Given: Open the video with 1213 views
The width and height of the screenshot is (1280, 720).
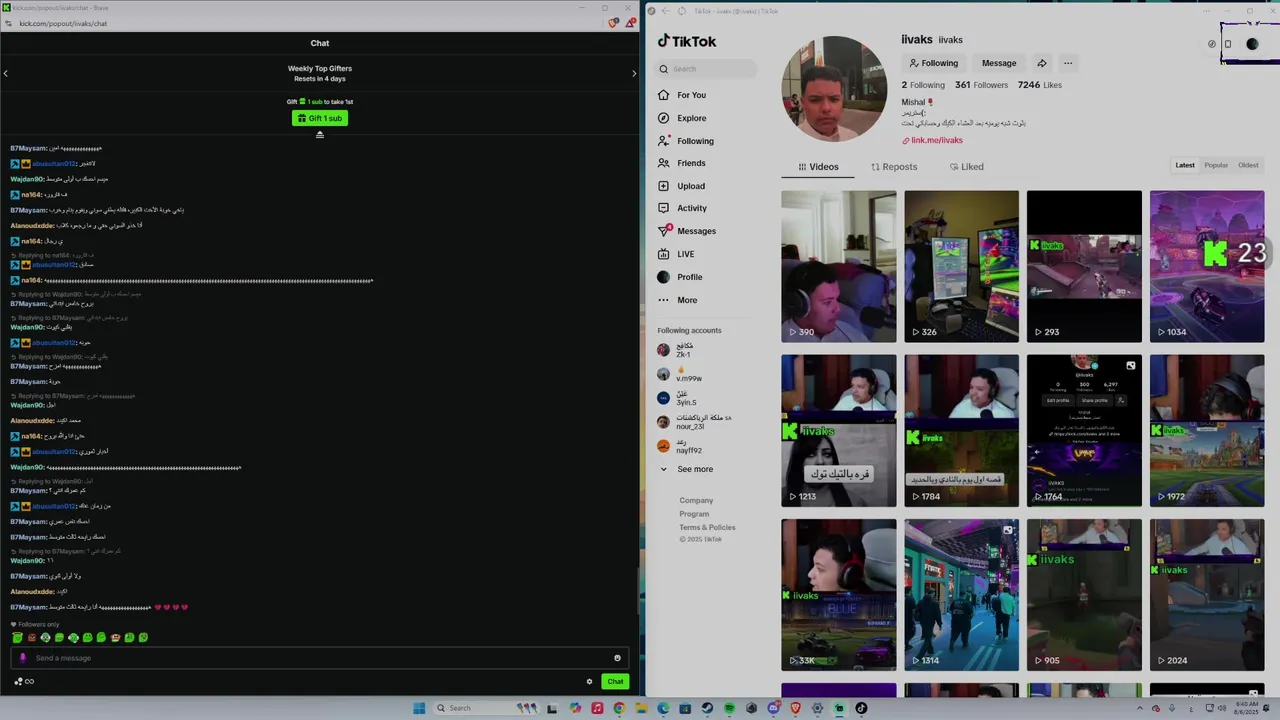Looking at the screenshot, I should coord(838,430).
